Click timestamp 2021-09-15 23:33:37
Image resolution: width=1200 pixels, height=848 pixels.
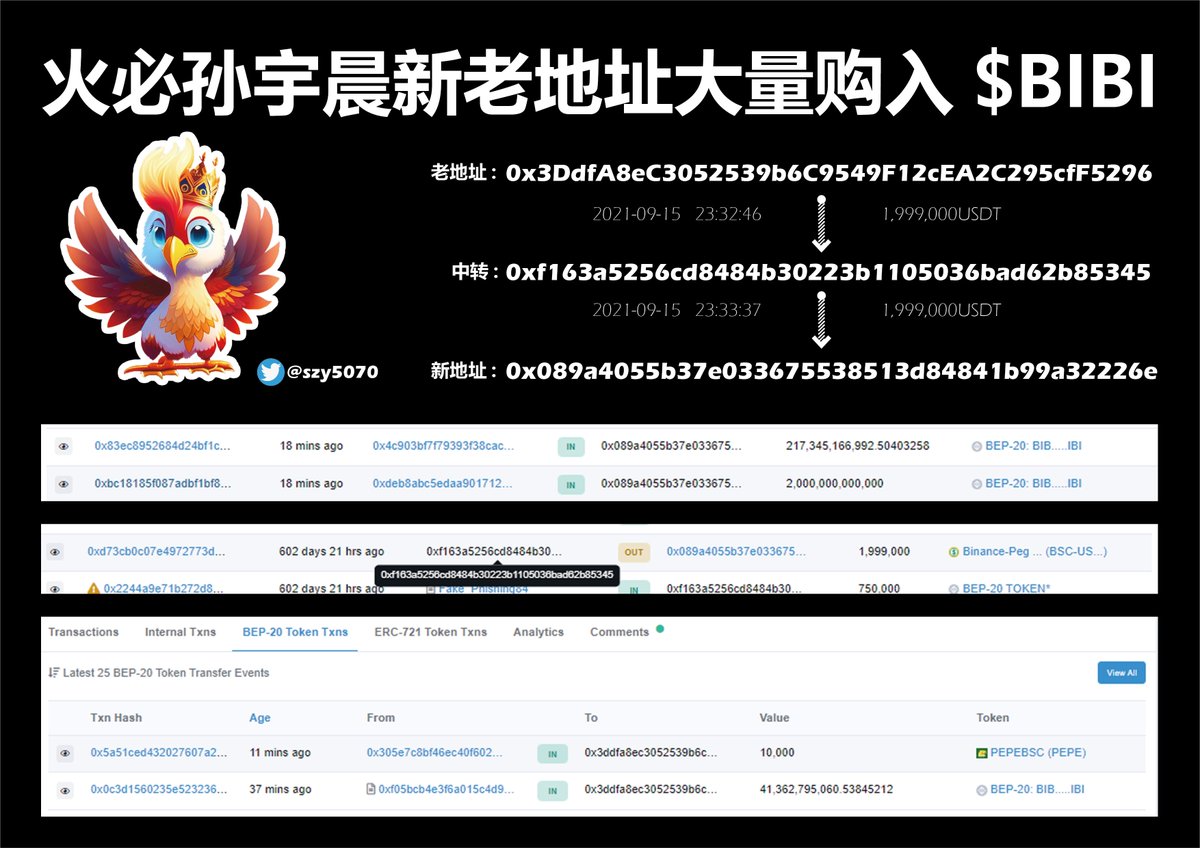coord(677,310)
